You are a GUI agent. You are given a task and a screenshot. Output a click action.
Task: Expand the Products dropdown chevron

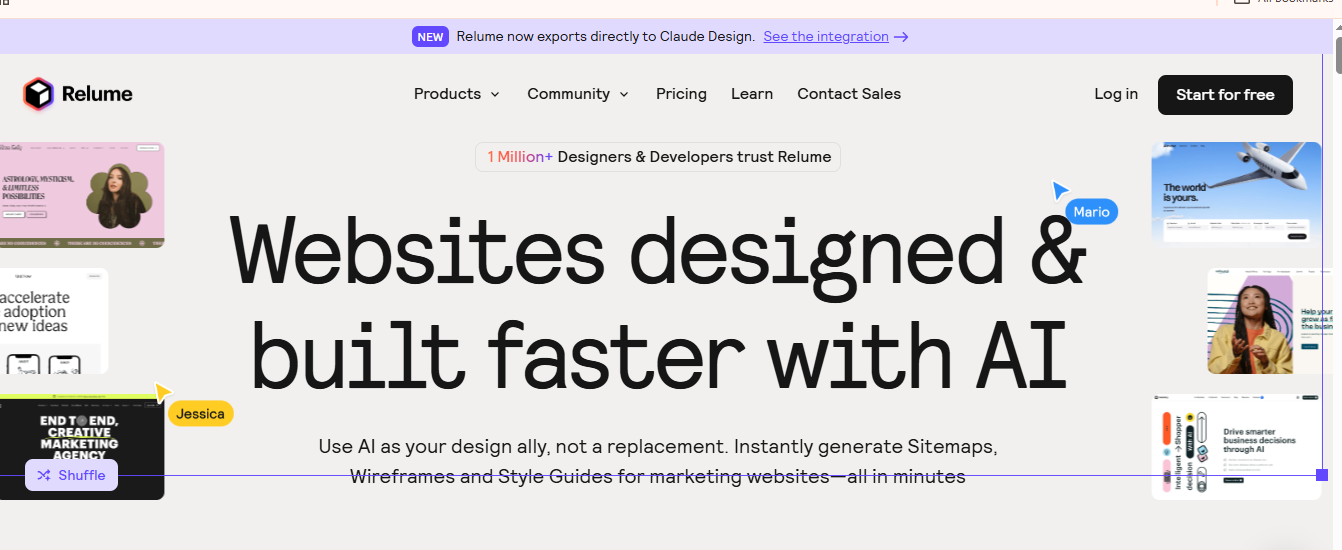494,94
